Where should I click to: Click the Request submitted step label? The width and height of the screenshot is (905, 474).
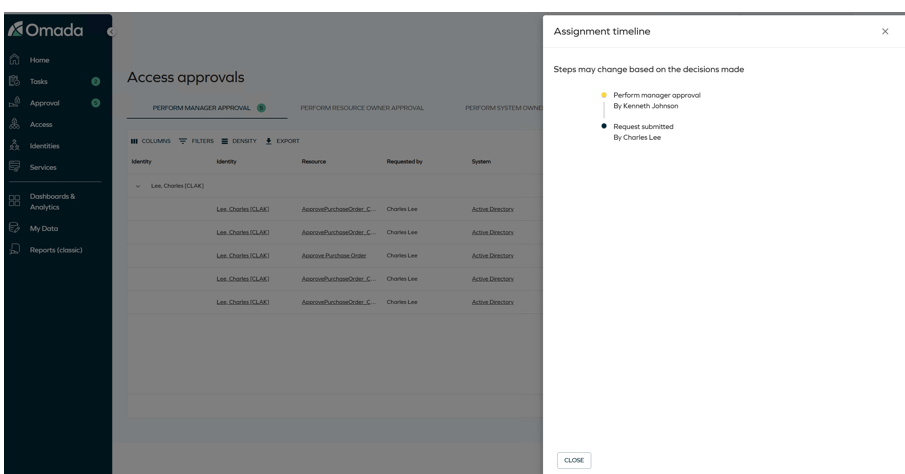[x=643, y=126]
